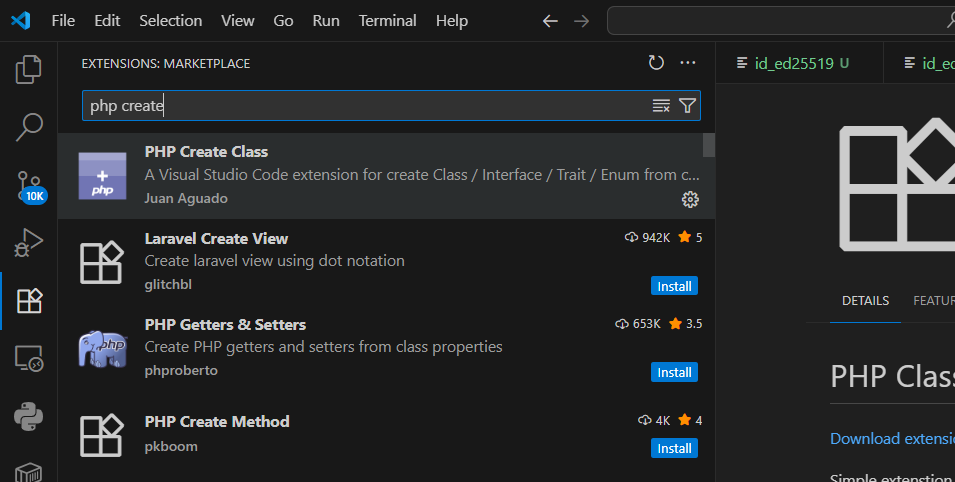
Task: Open the Help menu
Action: point(452,21)
